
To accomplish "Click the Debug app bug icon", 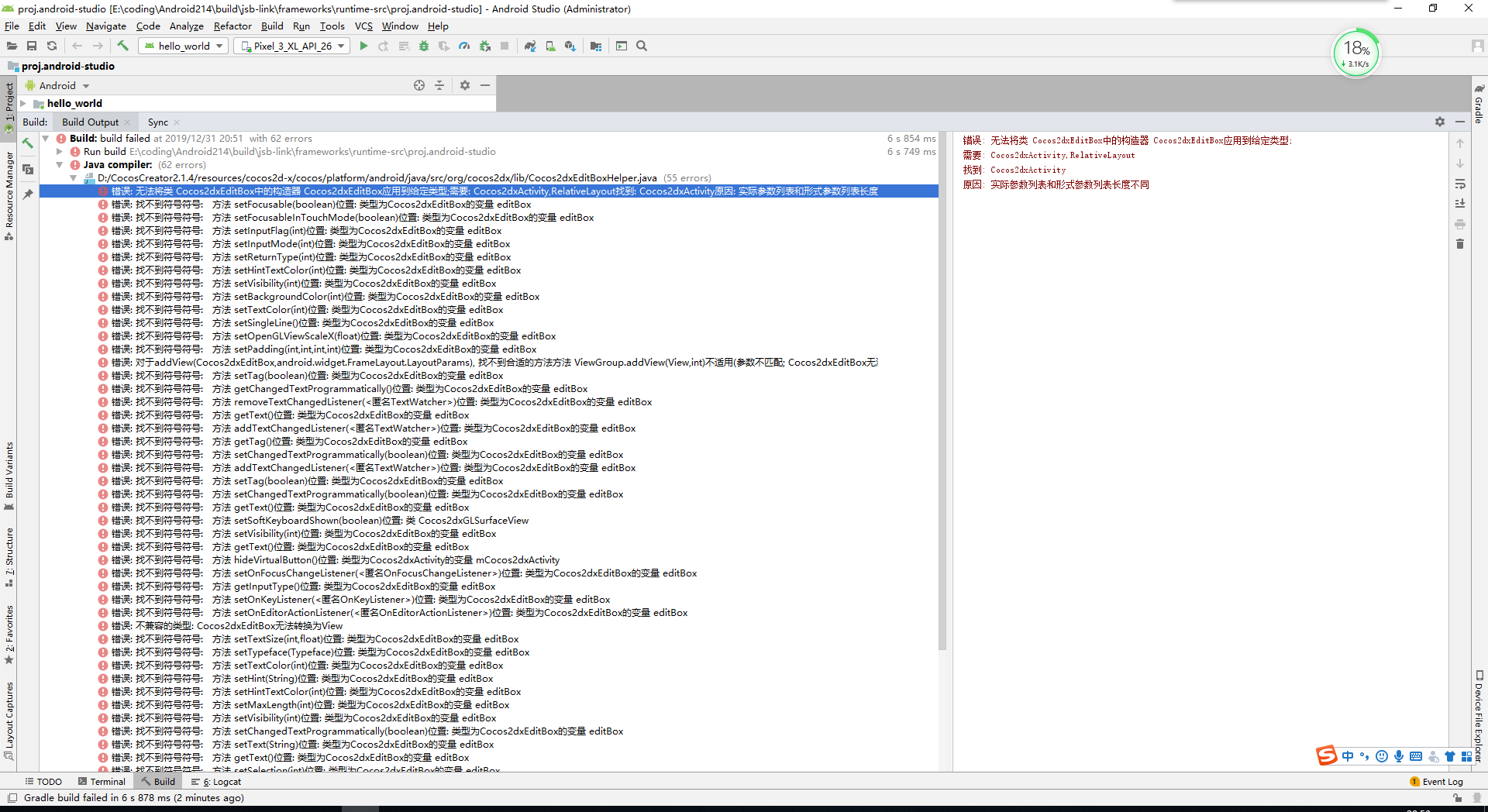I will (424, 46).
